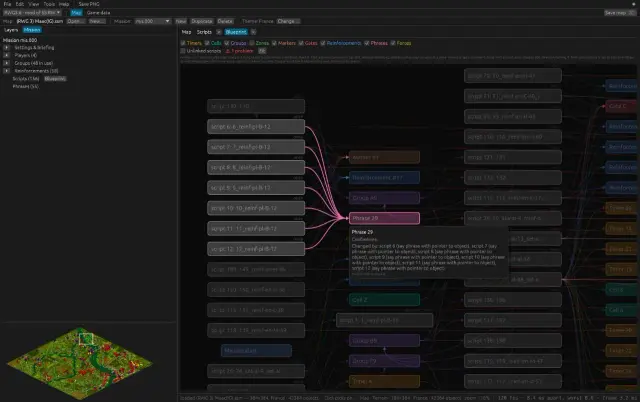Open the Mission mis.000 dropdown
This screenshot has width=640, height=402.
coord(153,21)
